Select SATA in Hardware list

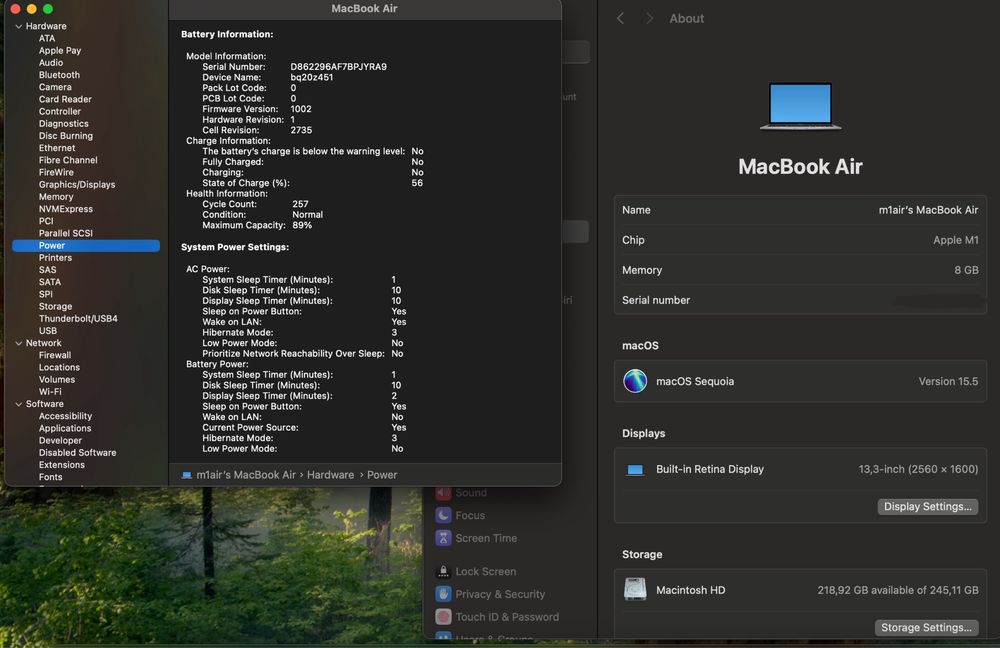[x=50, y=282]
